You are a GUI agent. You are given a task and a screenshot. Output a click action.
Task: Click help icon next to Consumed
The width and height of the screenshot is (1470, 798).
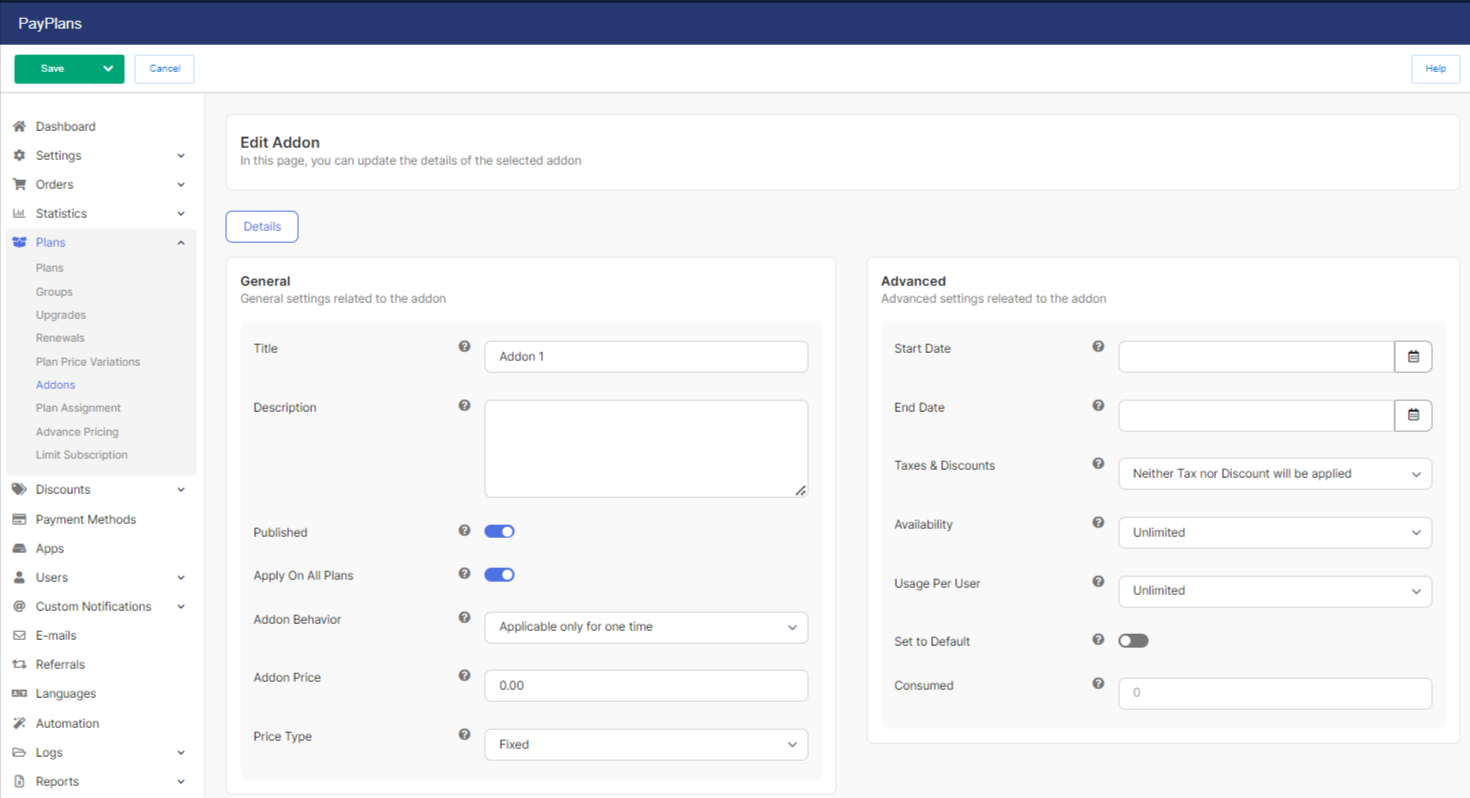click(1098, 684)
